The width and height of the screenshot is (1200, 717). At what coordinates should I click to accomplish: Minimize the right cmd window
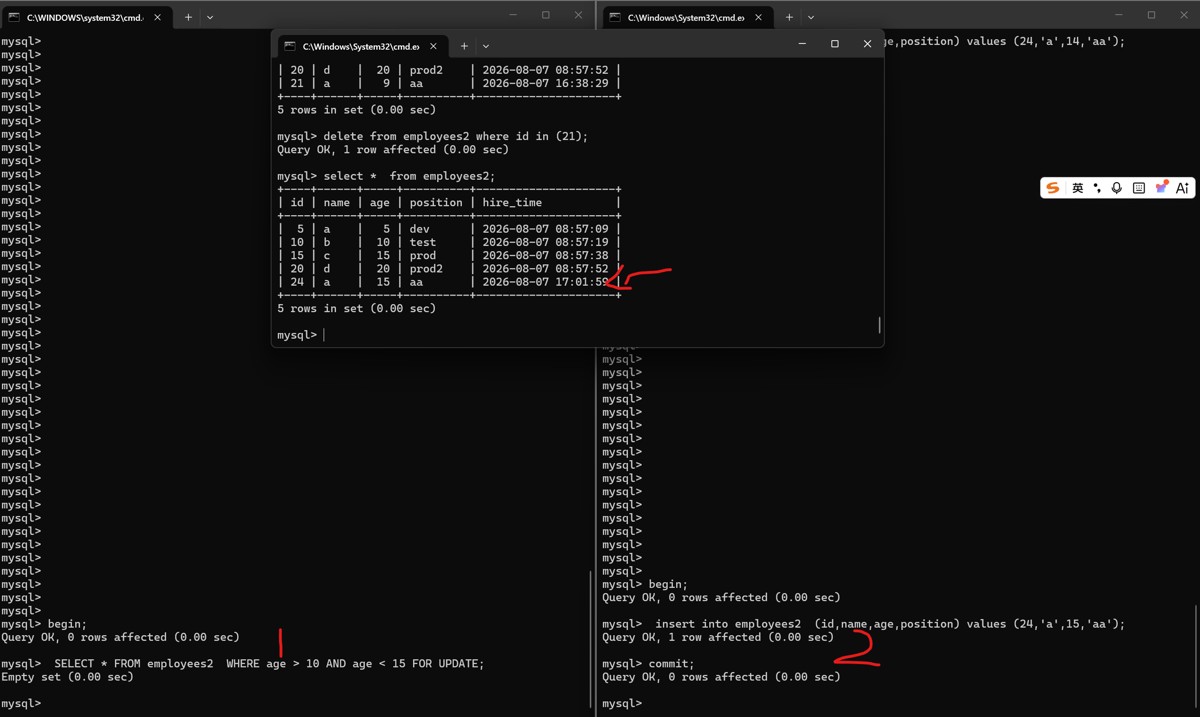click(1119, 15)
